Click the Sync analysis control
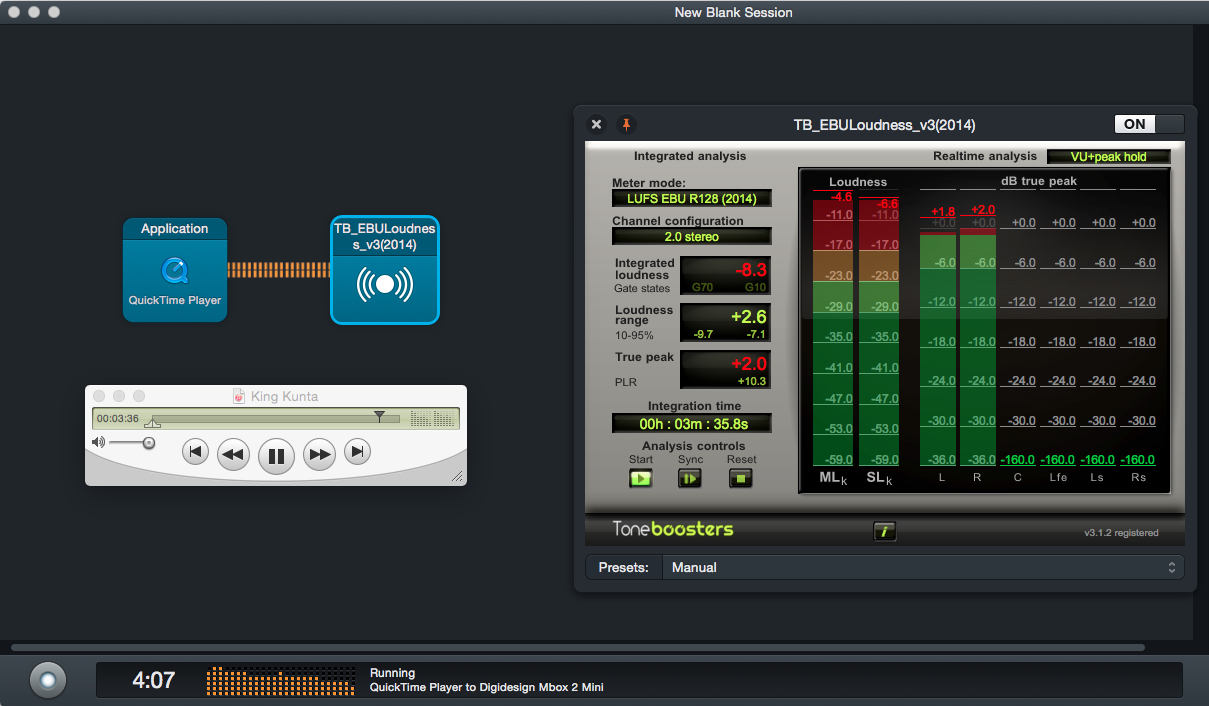 click(x=689, y=478)
